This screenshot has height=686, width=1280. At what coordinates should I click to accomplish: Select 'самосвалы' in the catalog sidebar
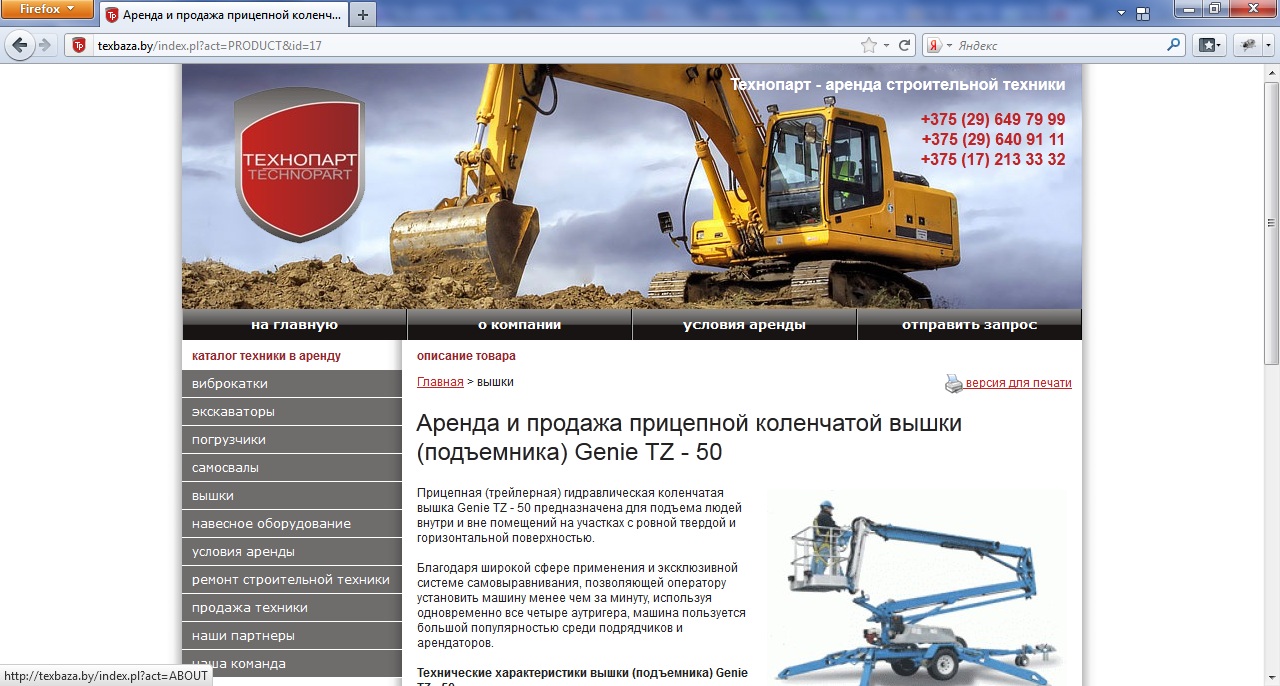point(292,468)
